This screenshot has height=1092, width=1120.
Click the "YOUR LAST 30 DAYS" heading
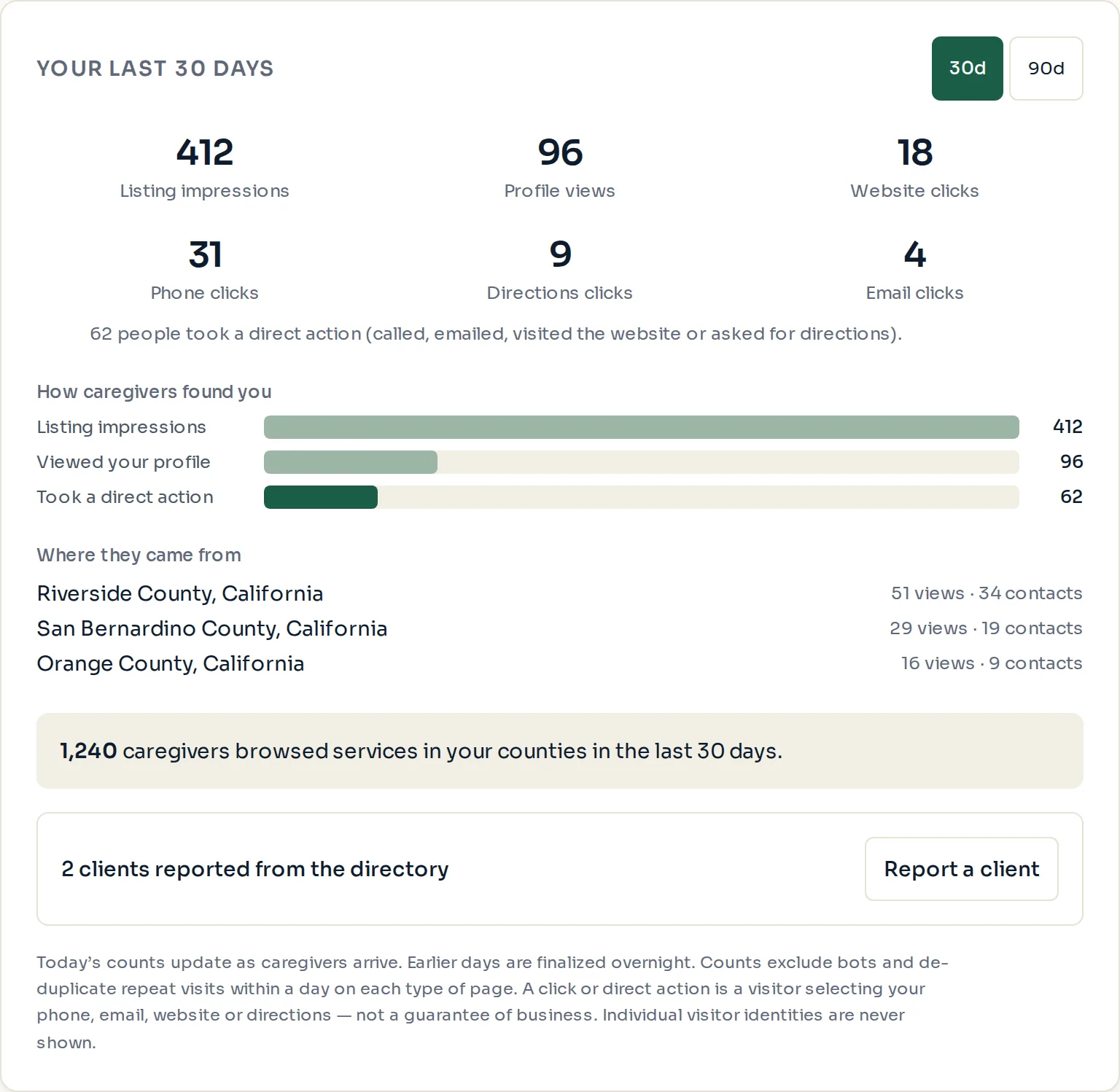(x=155, y=69)
